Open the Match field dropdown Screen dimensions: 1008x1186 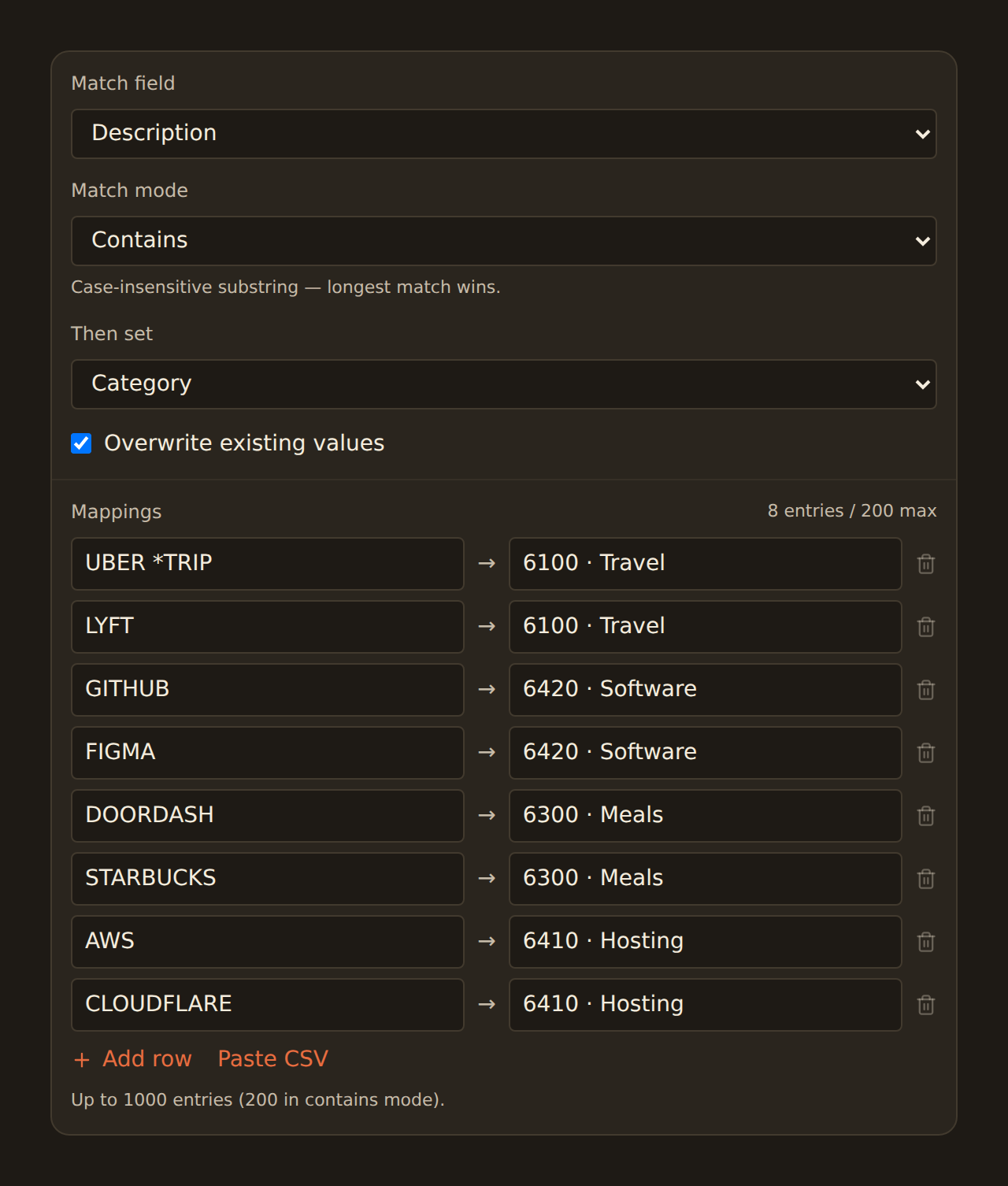(x=504, y=134)
